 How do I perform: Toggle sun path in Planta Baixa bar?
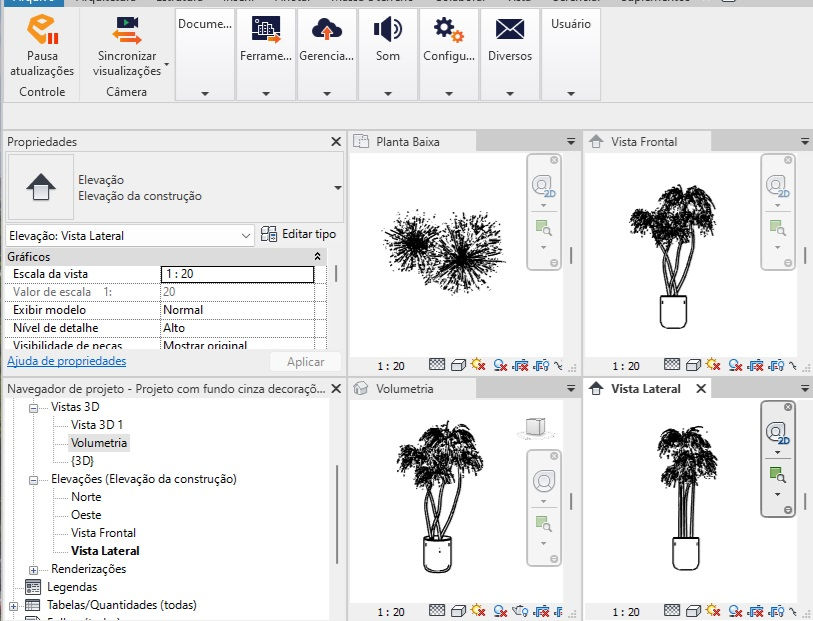(x=478, y=364)
